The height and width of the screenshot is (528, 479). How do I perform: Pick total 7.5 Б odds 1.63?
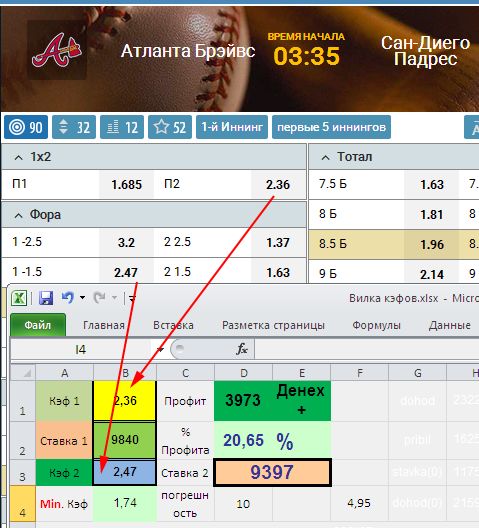pos(432,185)
